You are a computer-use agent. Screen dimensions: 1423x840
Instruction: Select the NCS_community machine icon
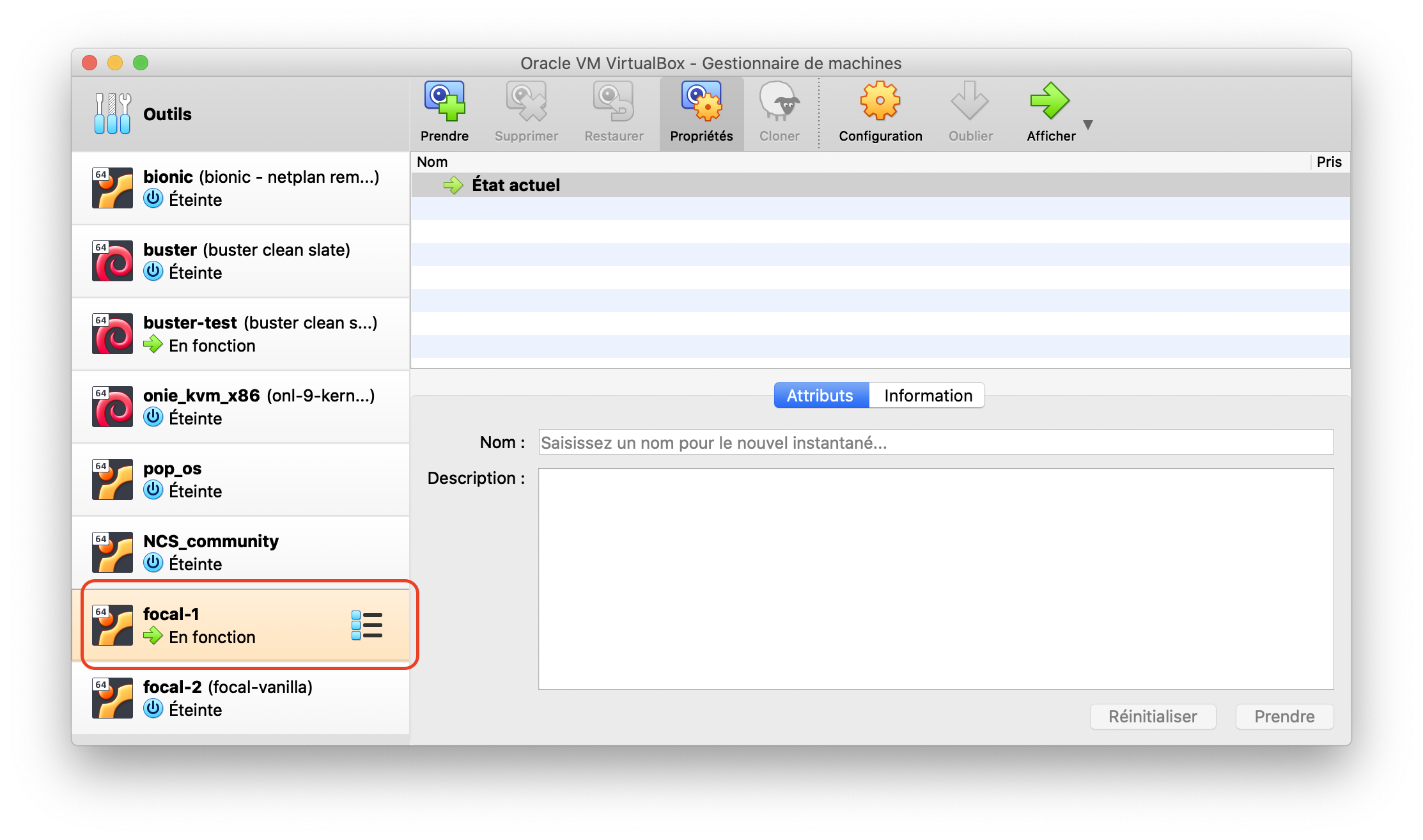point(113,552)
